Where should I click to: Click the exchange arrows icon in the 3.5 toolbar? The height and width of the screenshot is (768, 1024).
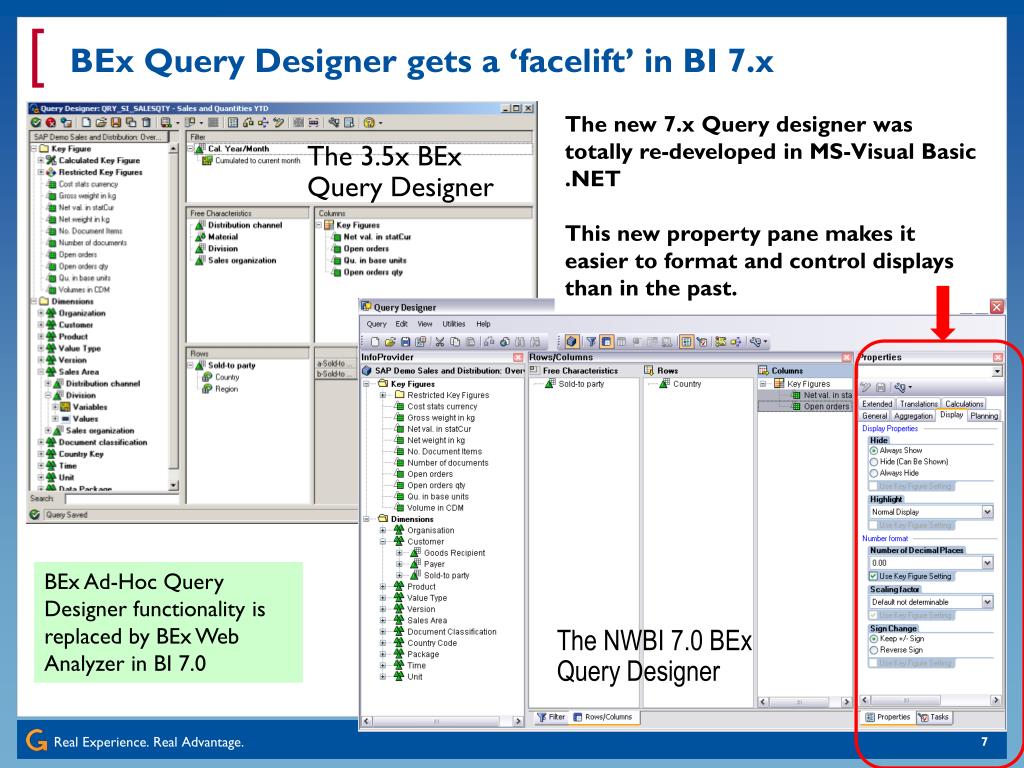263,122
